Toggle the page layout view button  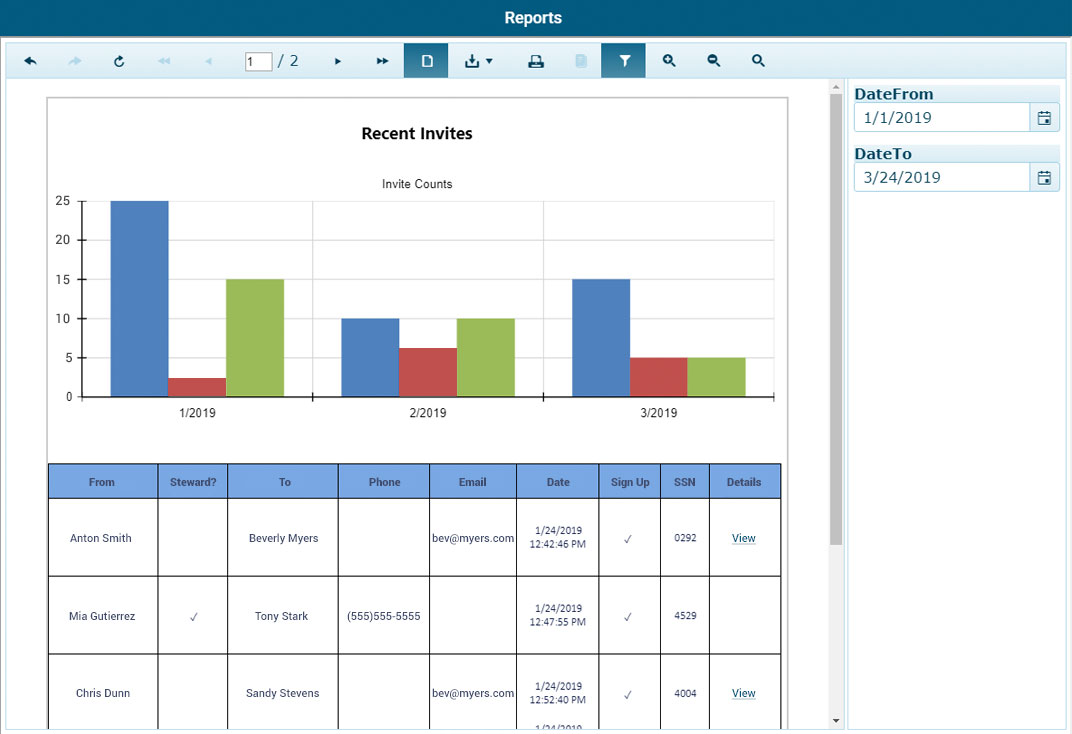427,61
